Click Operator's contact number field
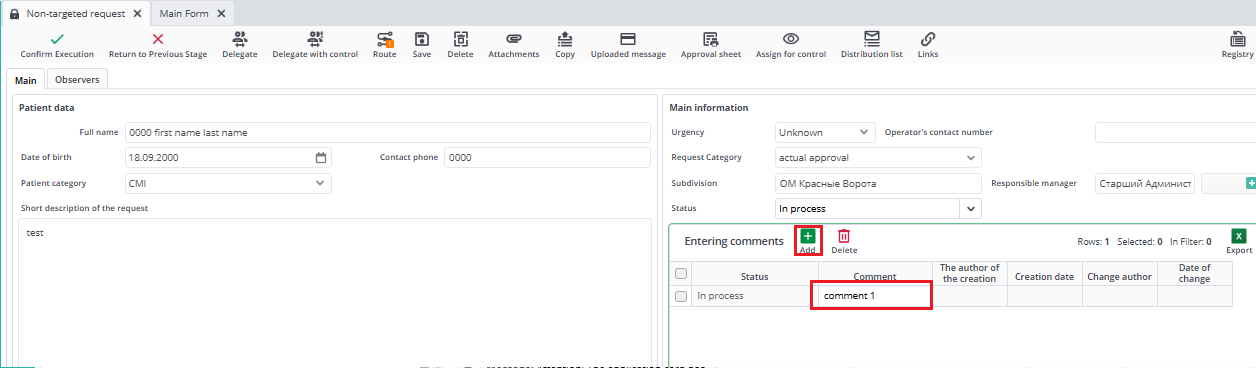 click(1175, 132)
